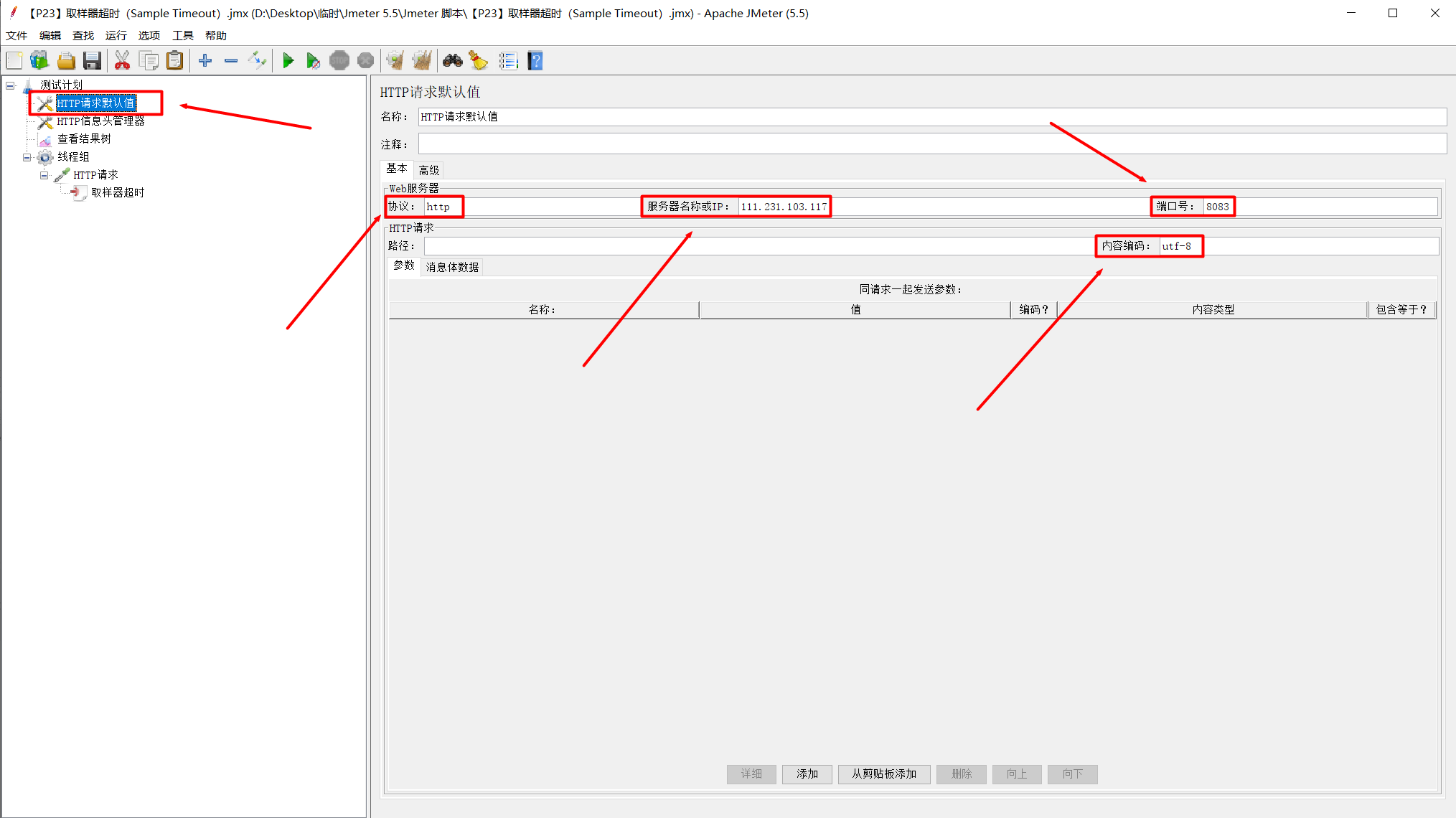Screen dimensions: 1456x818
Task: Select HTTP信息头管理器 in the tree
Action: [x=101, y=121]
